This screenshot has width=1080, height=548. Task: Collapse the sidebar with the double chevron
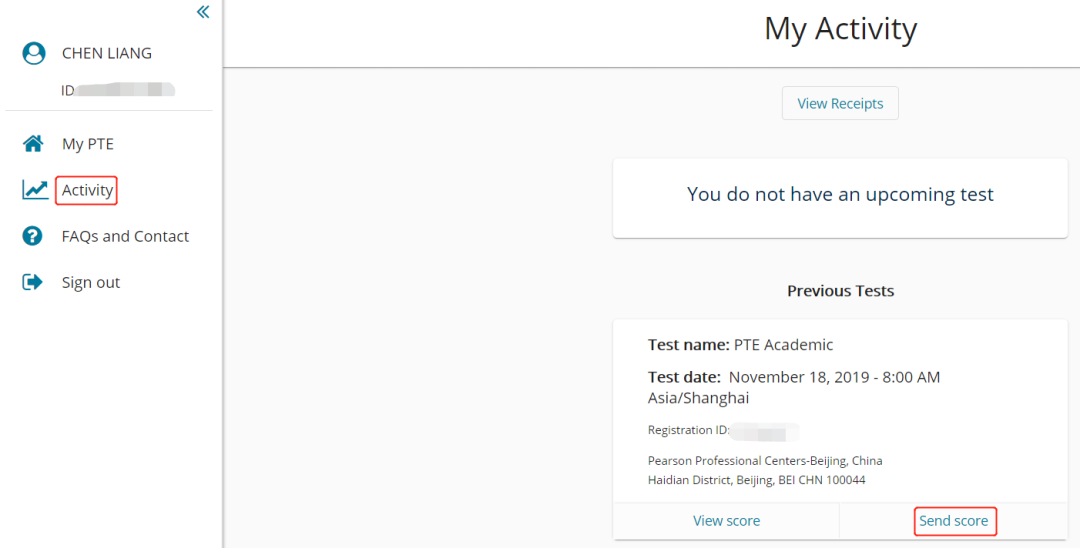tap(203, 12)
